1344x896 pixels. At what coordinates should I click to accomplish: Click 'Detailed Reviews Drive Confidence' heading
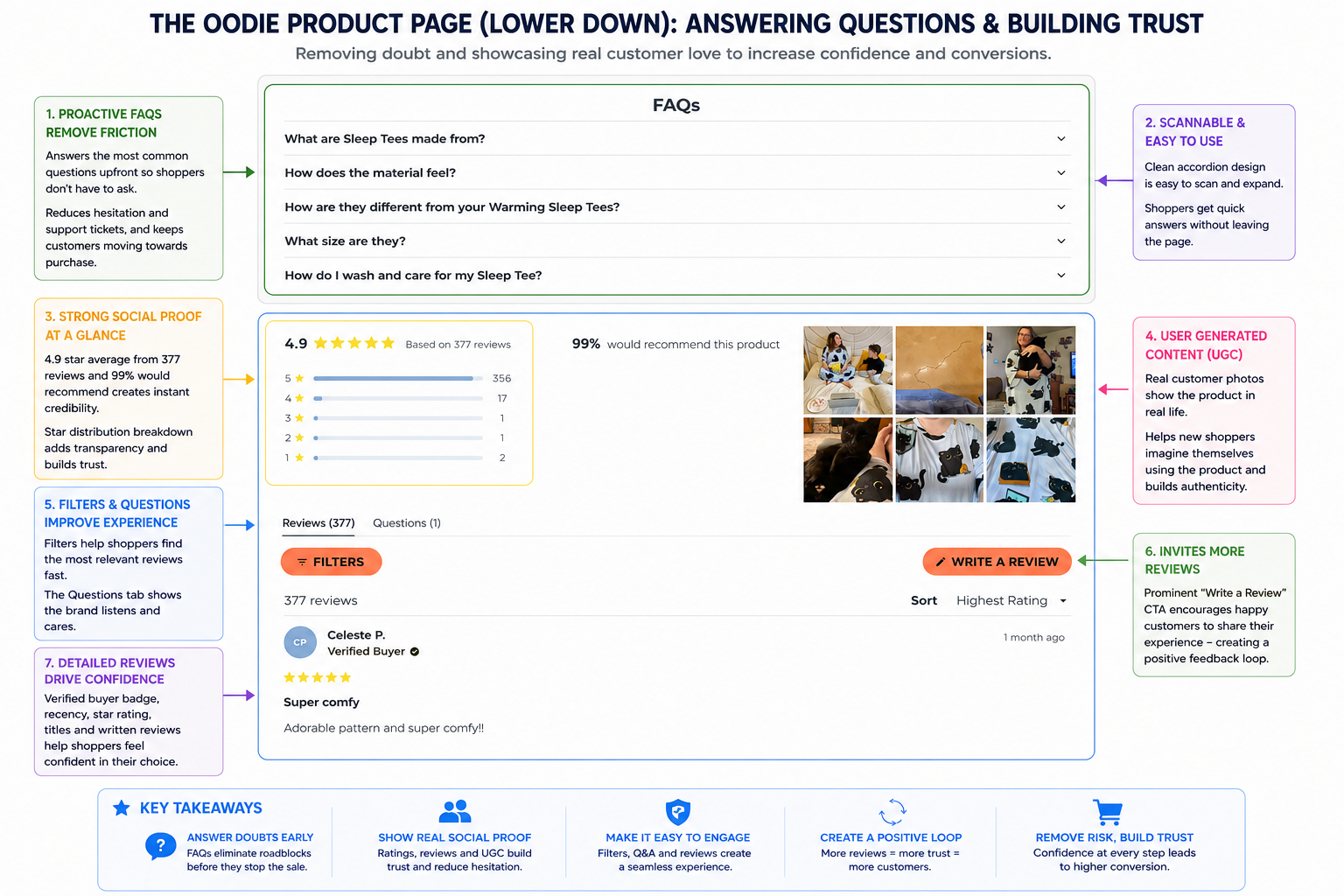click(x=109, y=671)
